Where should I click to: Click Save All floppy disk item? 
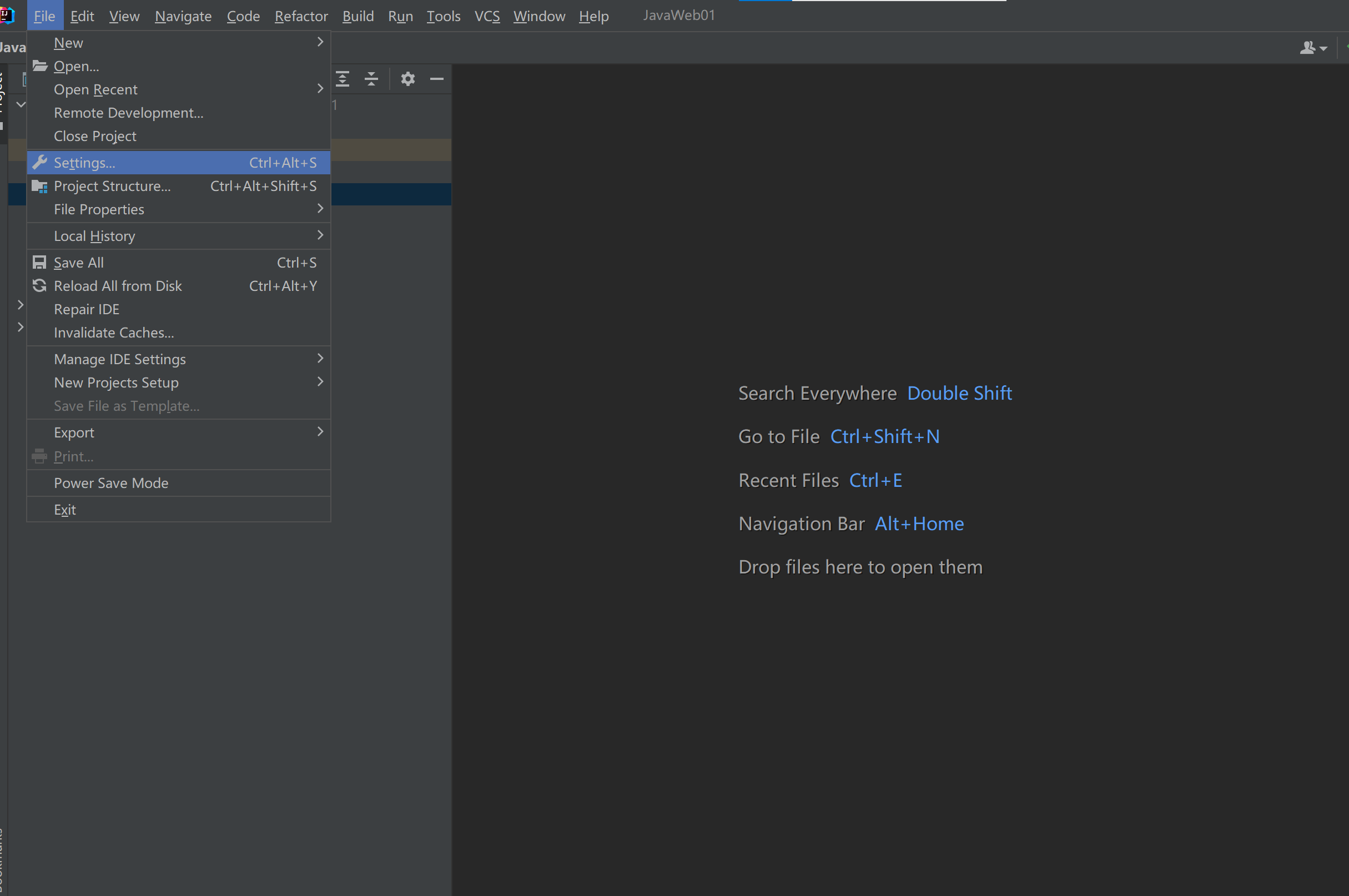tap(78, 263)
